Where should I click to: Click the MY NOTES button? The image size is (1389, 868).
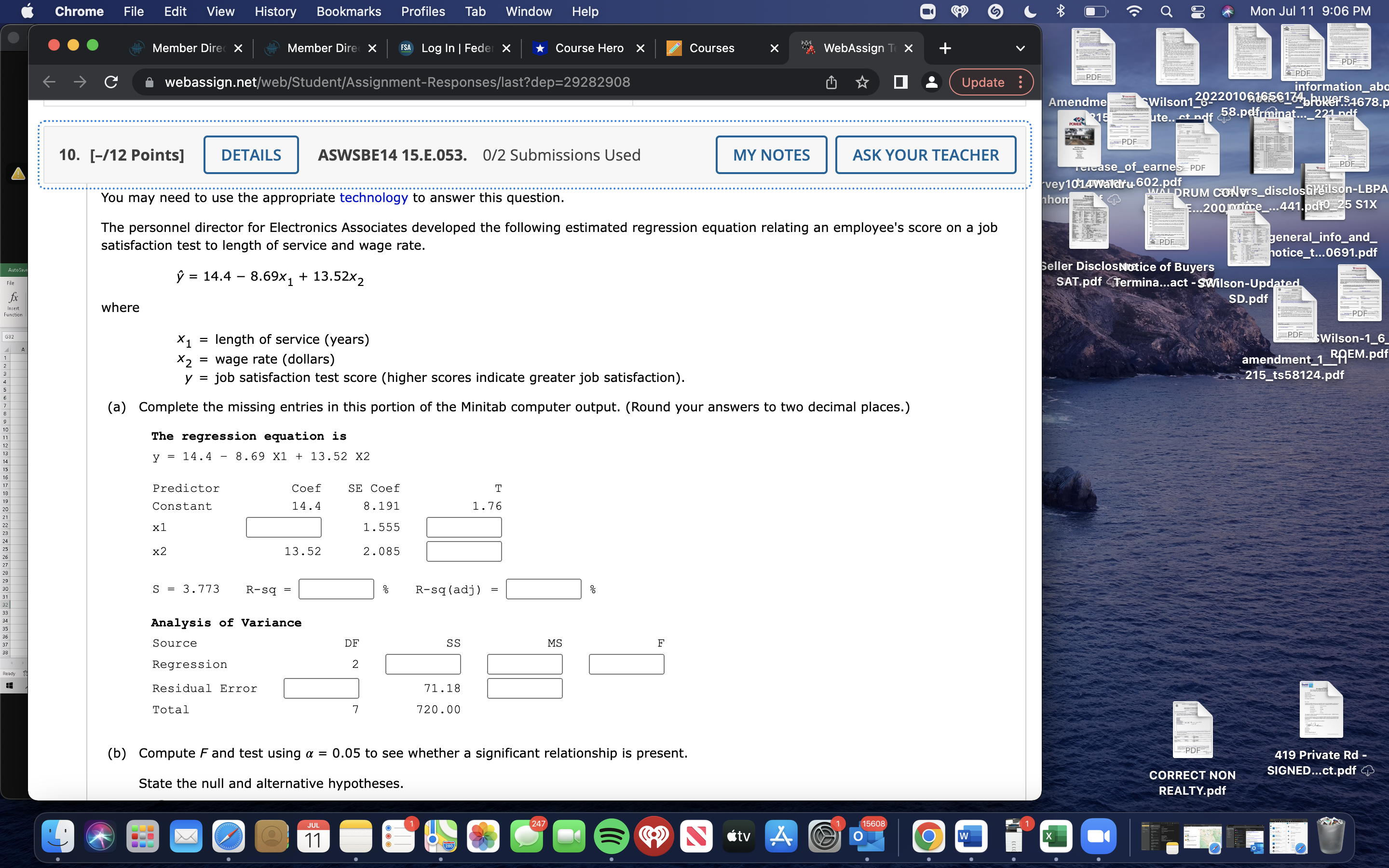tap(771, 154)
